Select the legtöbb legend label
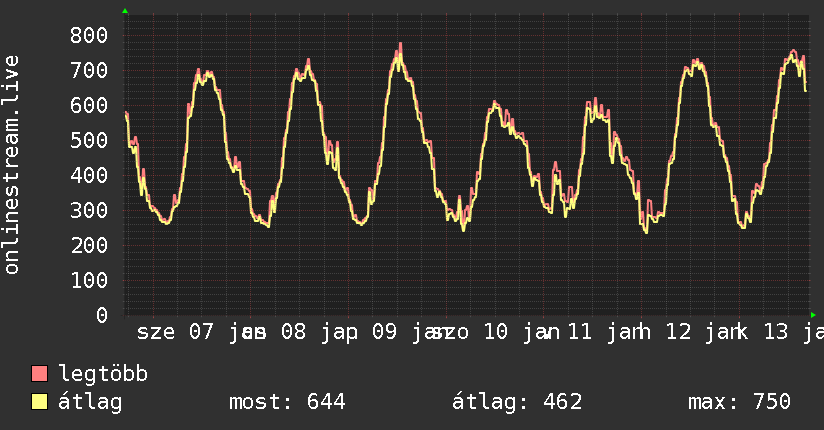The height and width of the screenshot is (430, 824). coord(103,373)
